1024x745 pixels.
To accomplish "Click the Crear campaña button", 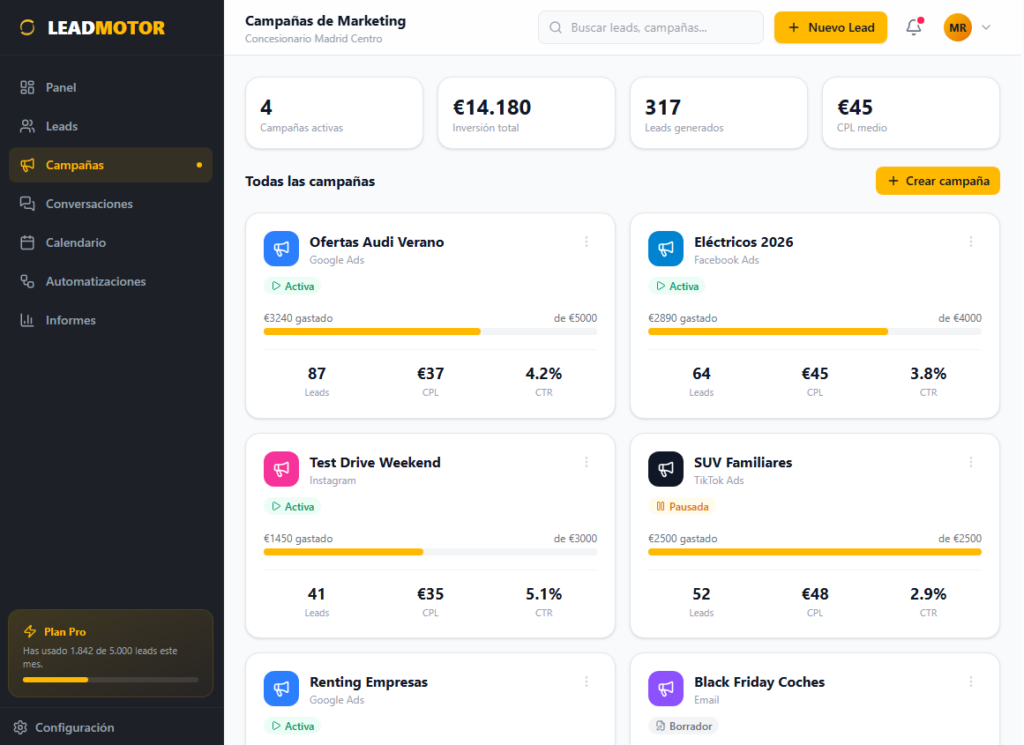I will point(937,181).
